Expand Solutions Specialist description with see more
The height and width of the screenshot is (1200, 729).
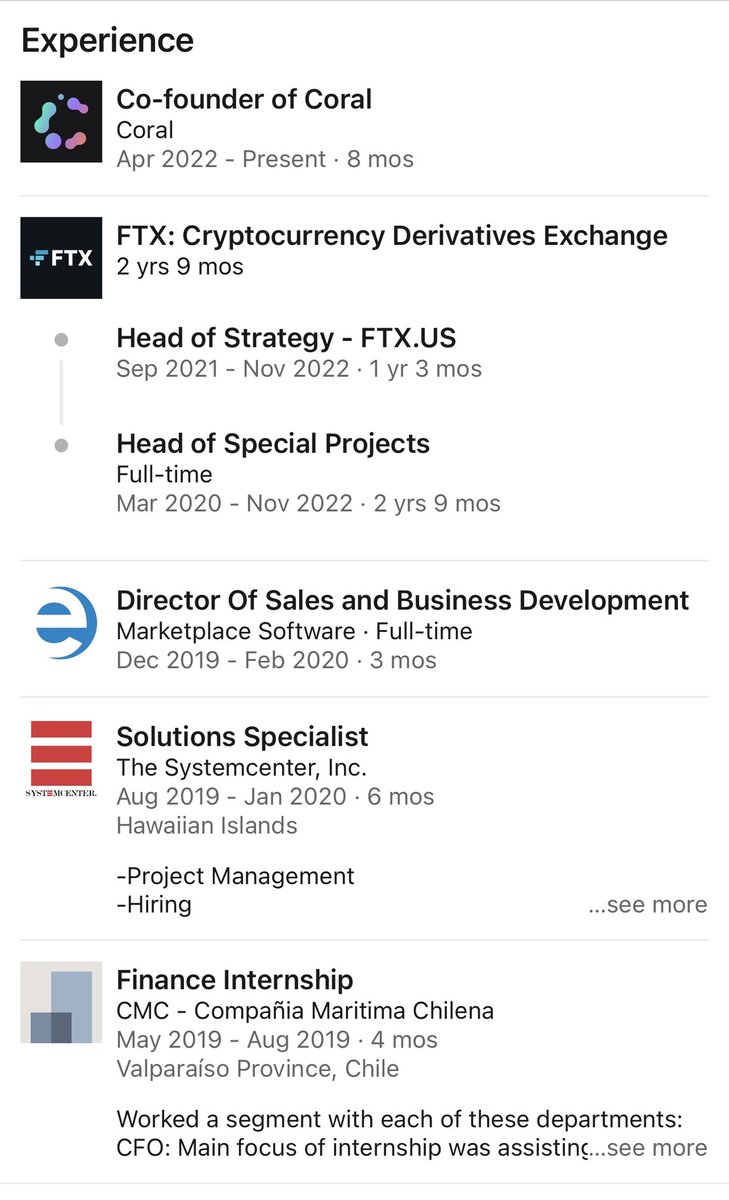click(648, 905)
